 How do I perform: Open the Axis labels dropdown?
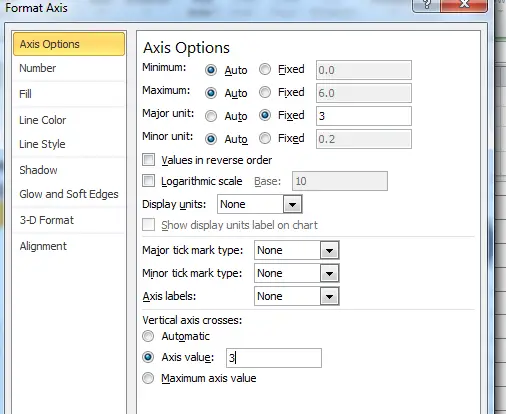click(329, 296)
